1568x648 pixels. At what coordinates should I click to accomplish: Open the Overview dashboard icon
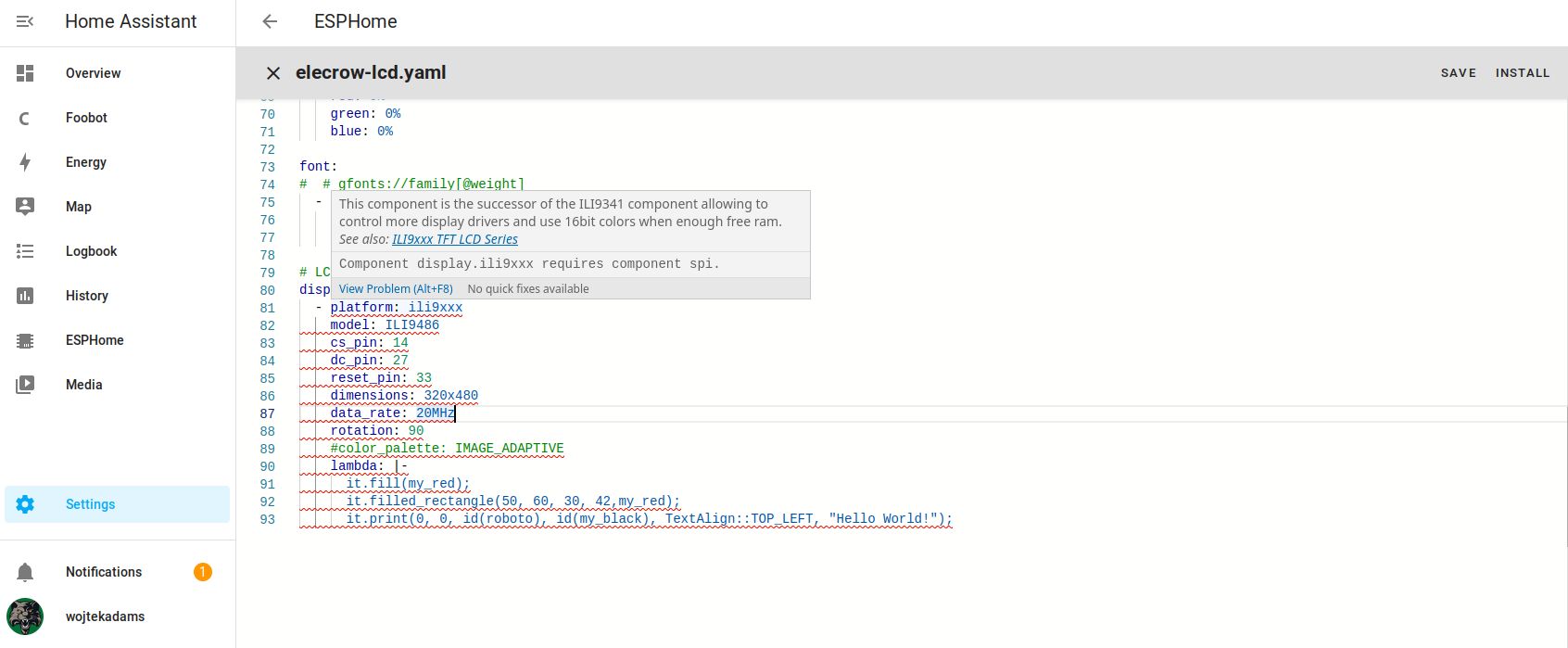coord(25,73)
